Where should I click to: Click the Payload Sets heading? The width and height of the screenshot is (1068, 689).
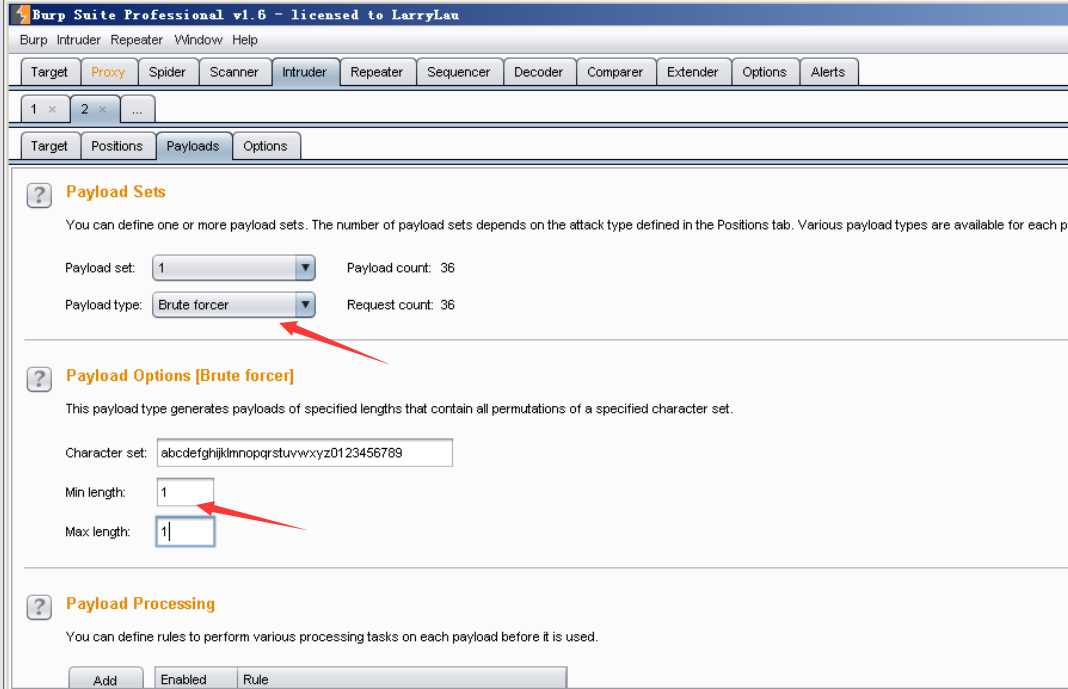[116, 192]
